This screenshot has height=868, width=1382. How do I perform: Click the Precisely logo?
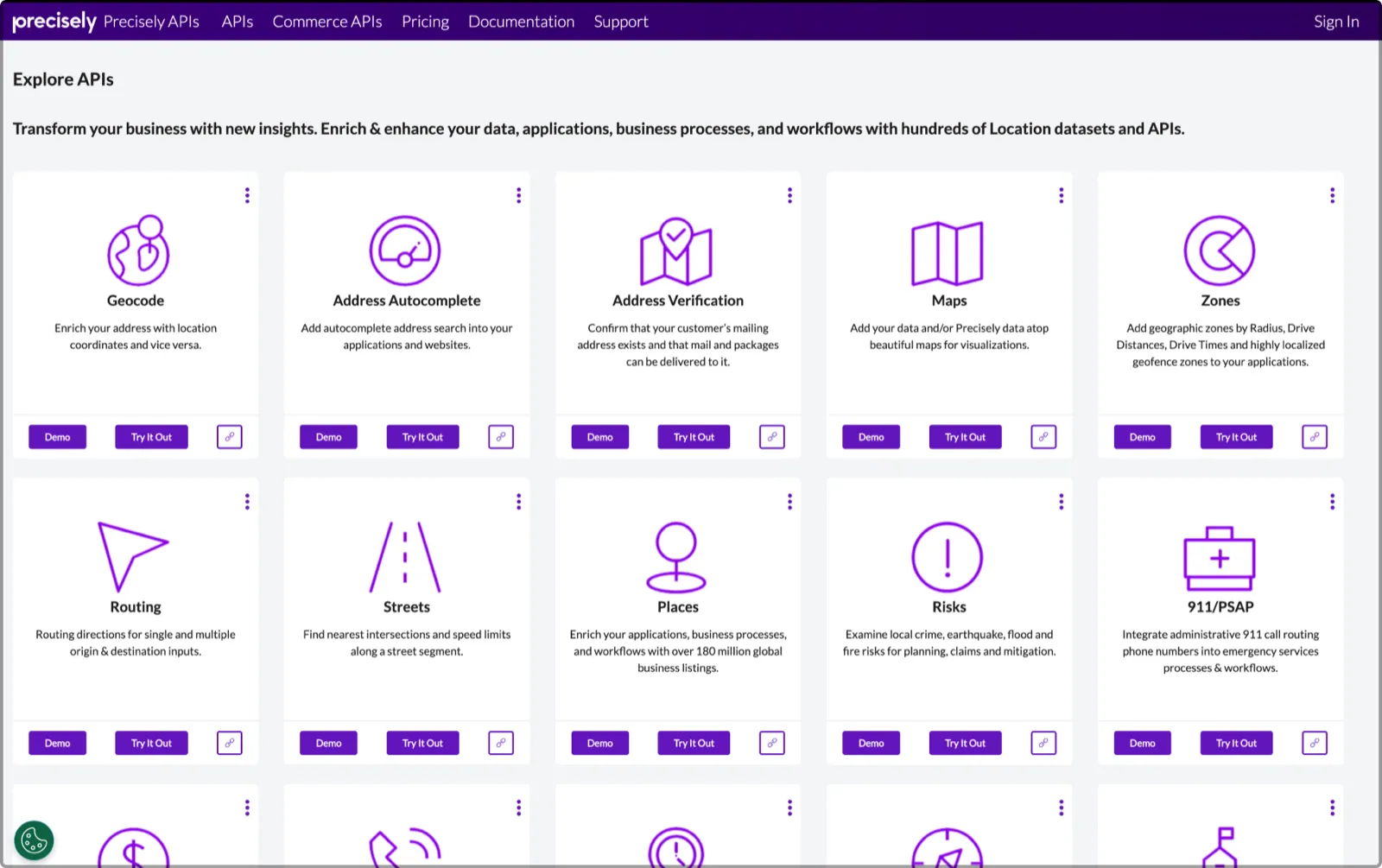(x=54, y=22)
